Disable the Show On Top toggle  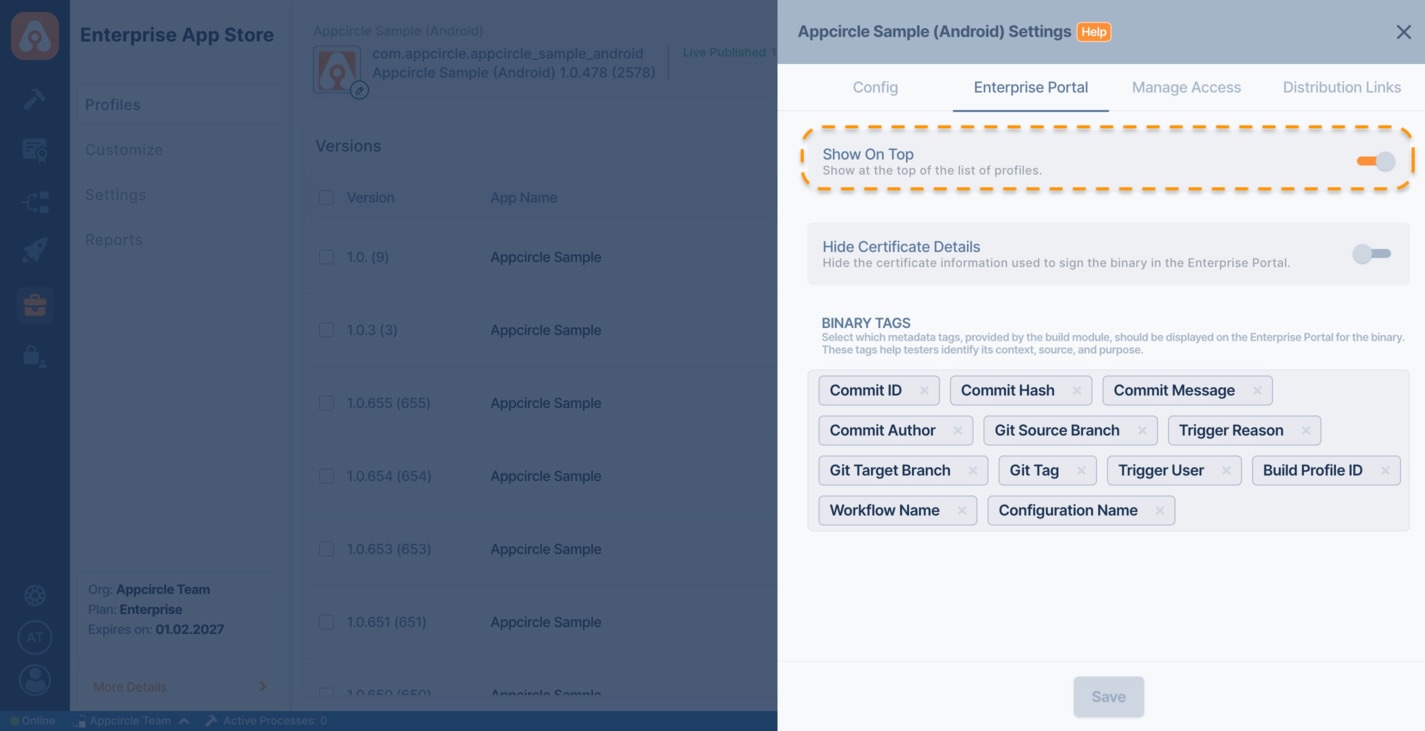pyautogui.click(x=1375, y=160)
